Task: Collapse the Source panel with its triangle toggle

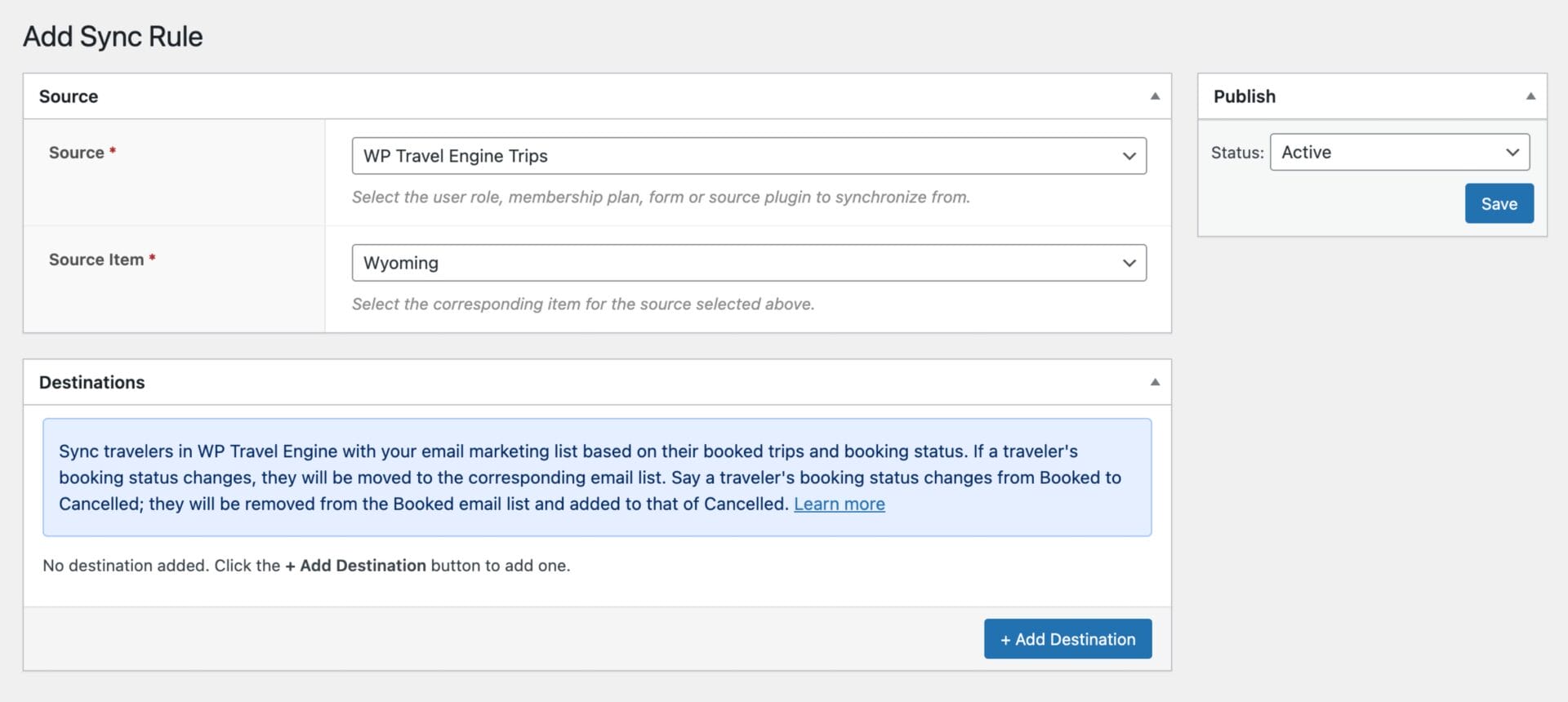Action: (1155, 96)
